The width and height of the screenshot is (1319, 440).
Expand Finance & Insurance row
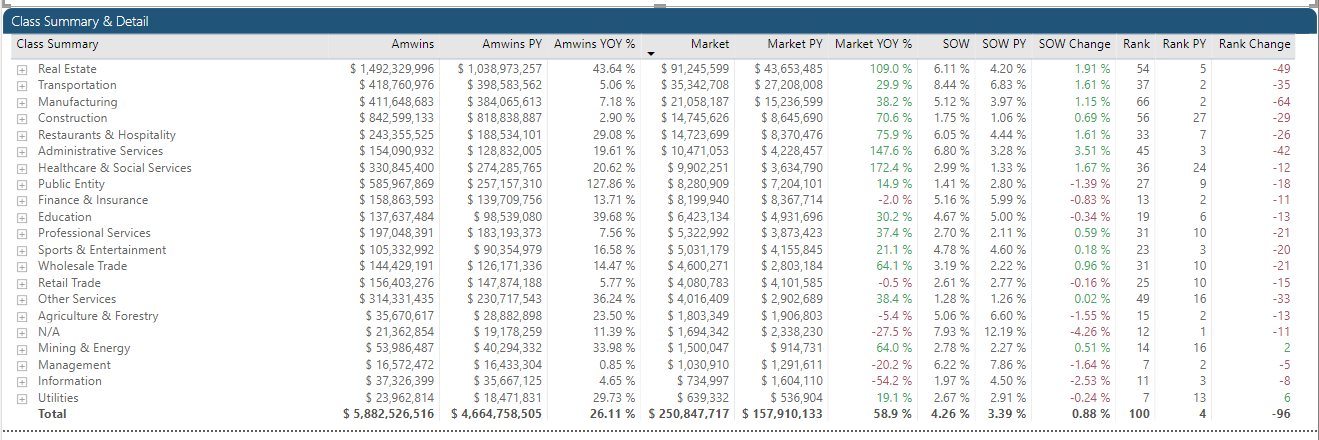click(x=21, y=201)
